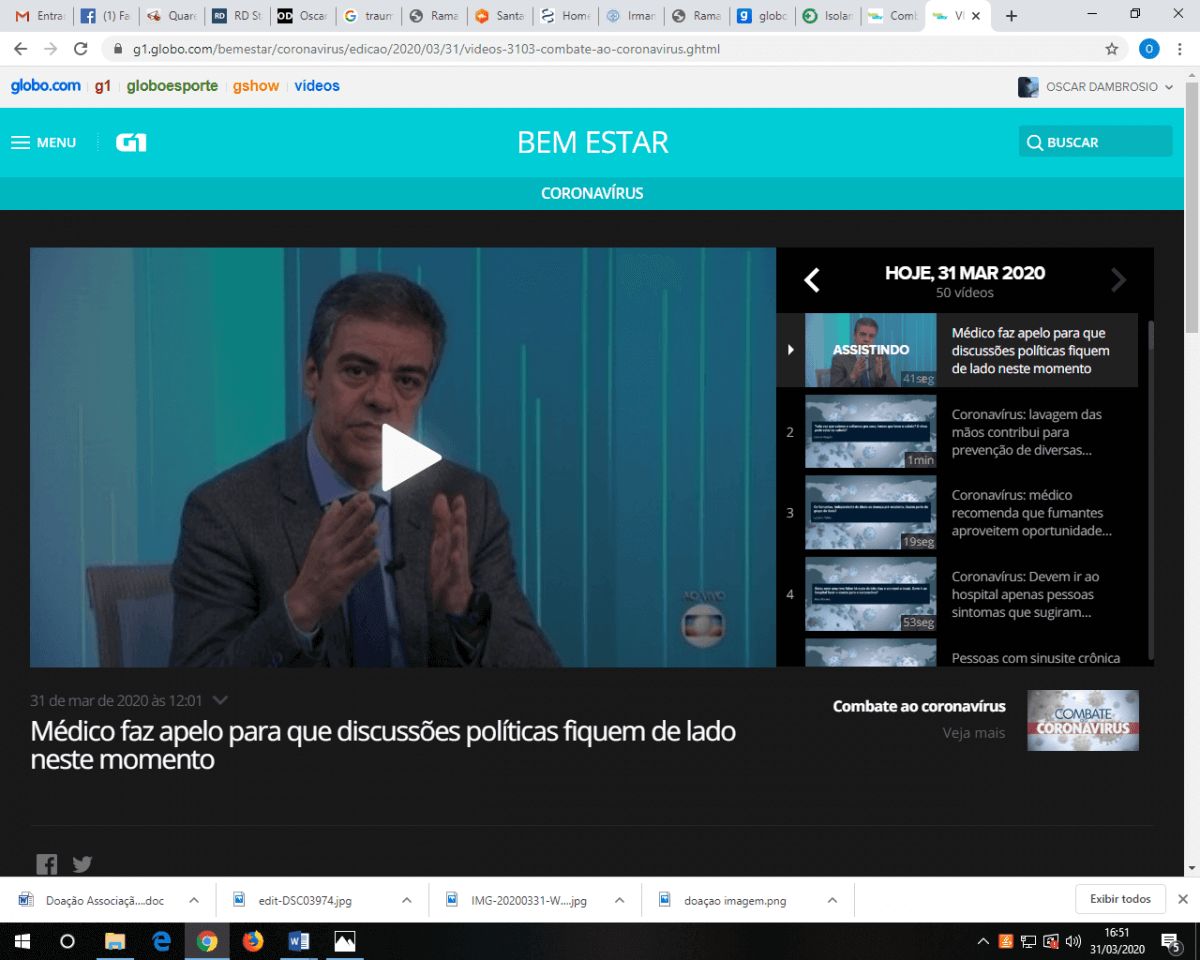The height and width of the screenshot is (960, 1200).
Task: Close the active browser tab
Action: coord(976,16)
